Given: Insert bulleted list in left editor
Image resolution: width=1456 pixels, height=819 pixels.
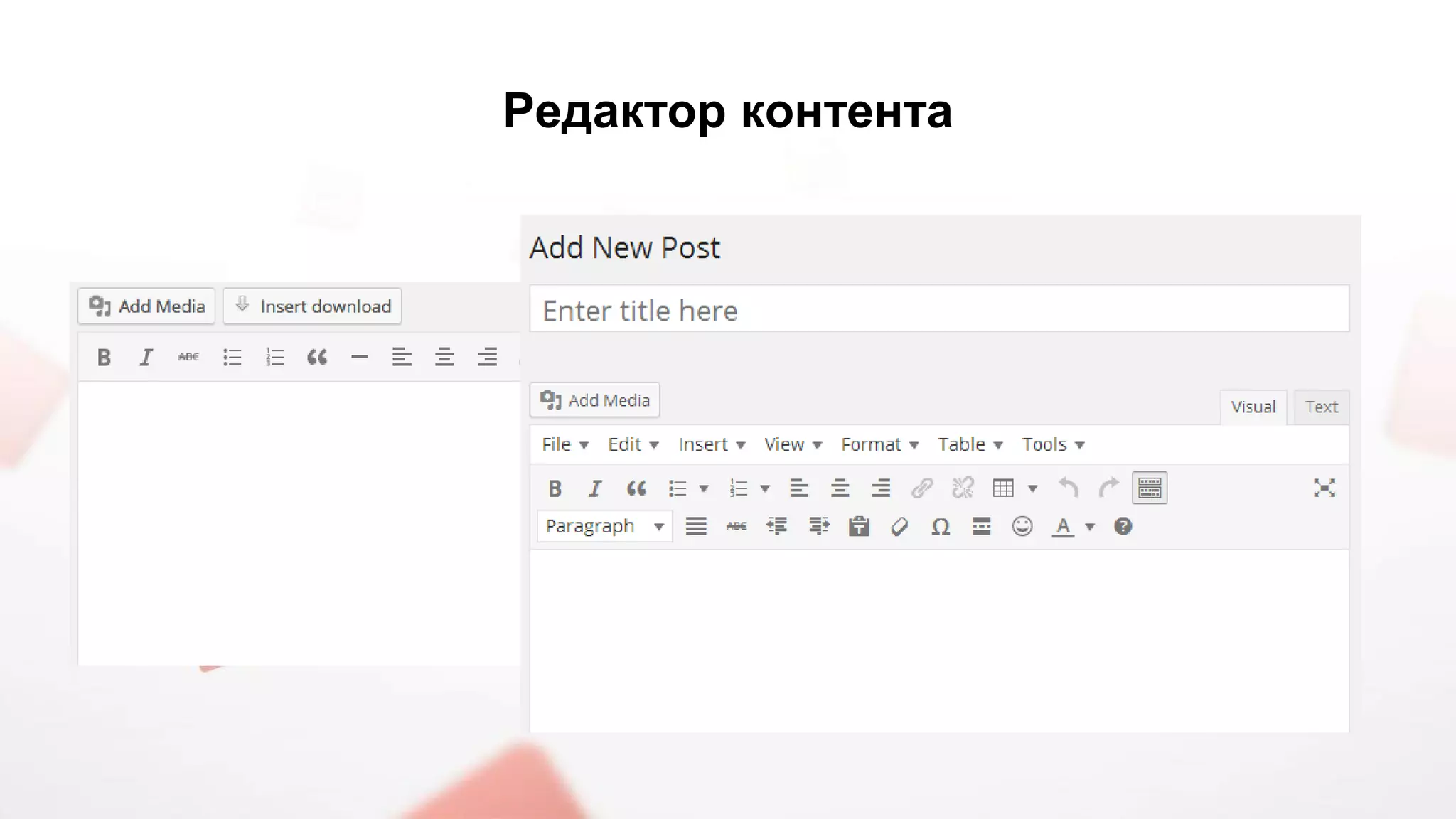Looking at the screenshot, I should point(232,357).
